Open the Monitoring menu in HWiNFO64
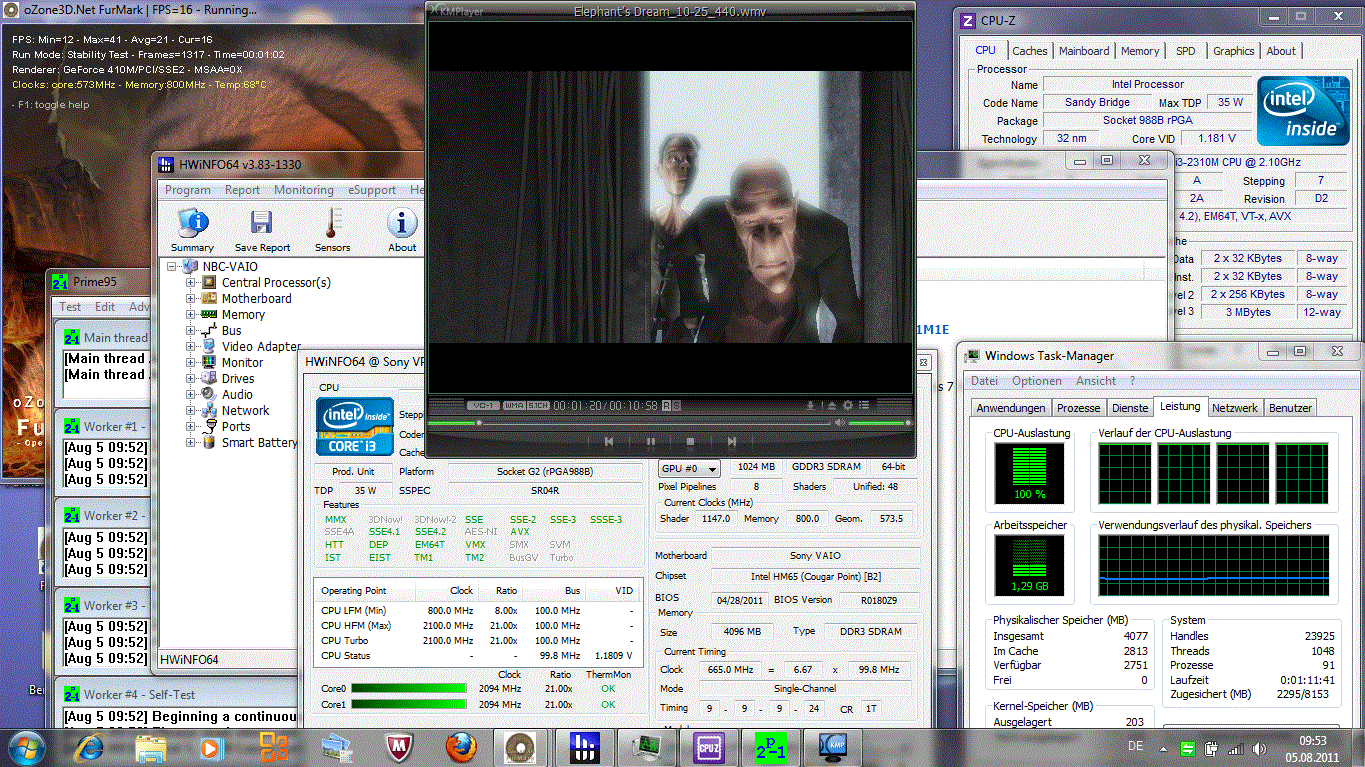Image resolution: width=1365 pixels, height=767 pixels. coord(303,190)
